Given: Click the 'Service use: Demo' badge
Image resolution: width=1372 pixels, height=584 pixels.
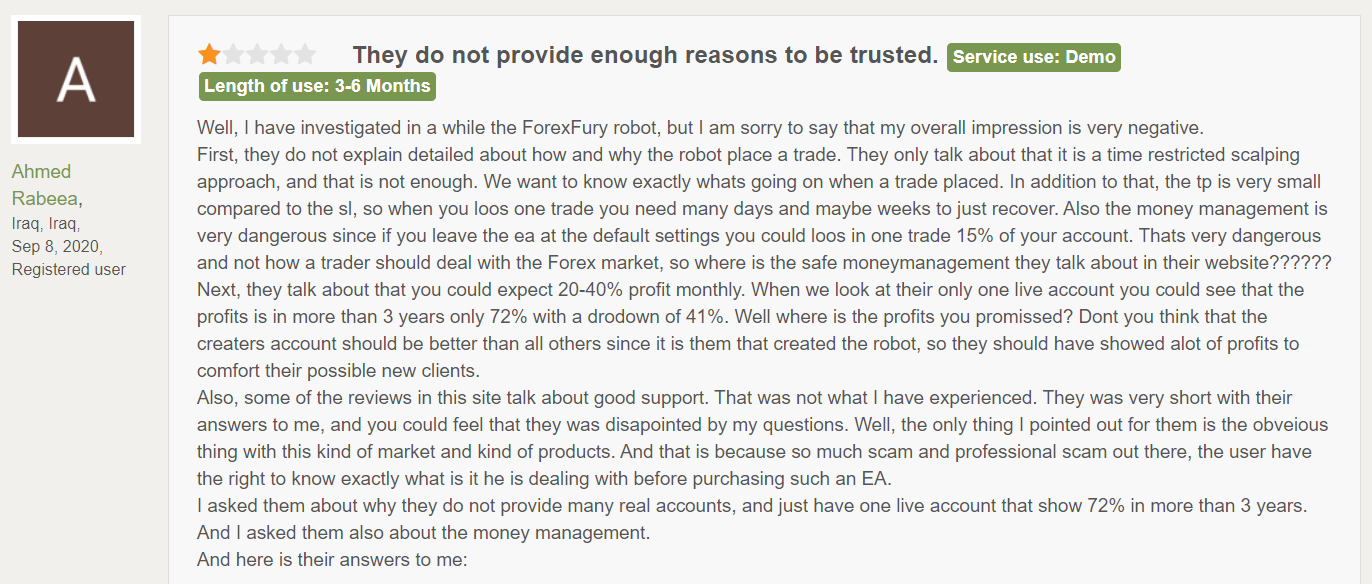Looking at the screenshot, I should point(1034,57).
